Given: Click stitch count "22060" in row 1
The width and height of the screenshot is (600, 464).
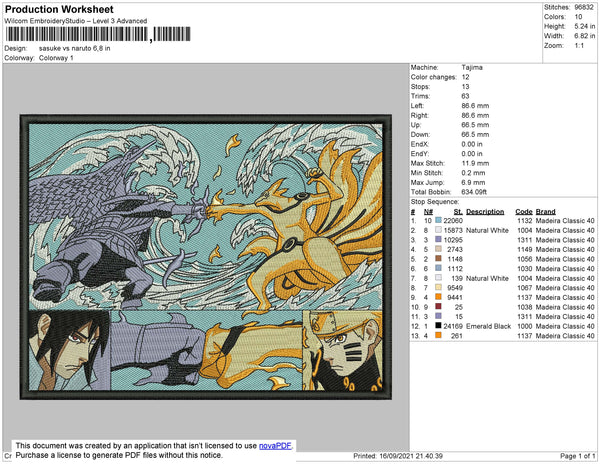Looking at the screenshot, I should (x=453, y=221).
